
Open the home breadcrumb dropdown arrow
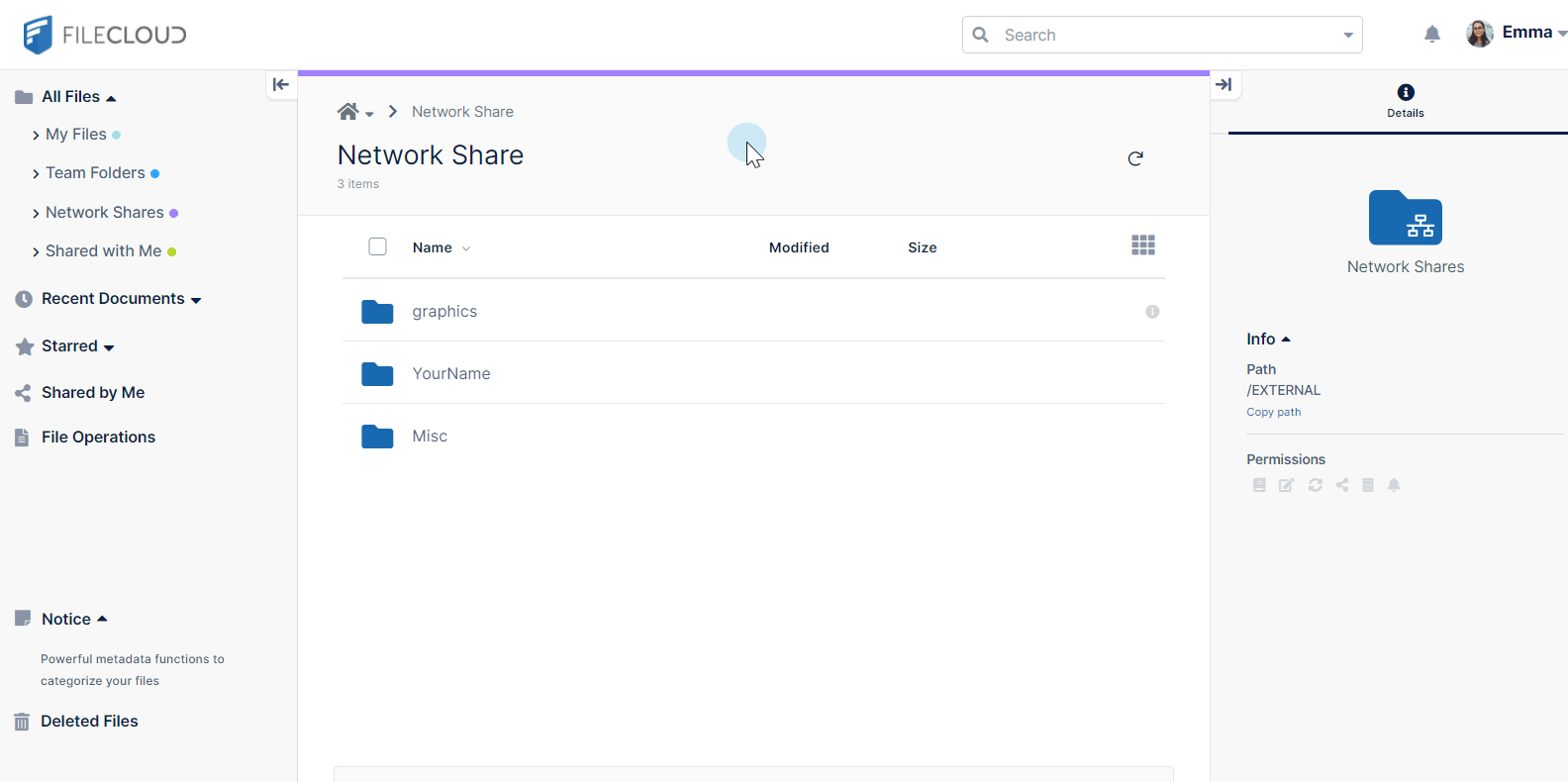pos(369,115)
